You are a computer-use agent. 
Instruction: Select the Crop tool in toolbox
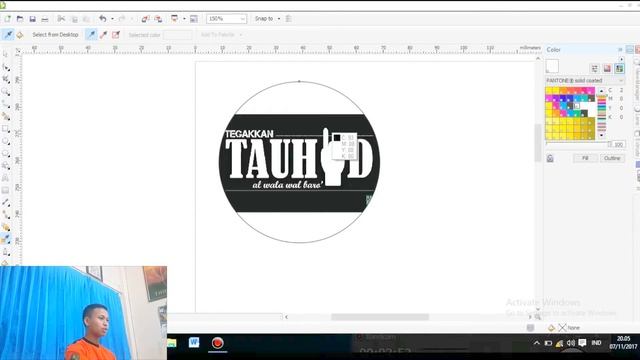[6, 79]
